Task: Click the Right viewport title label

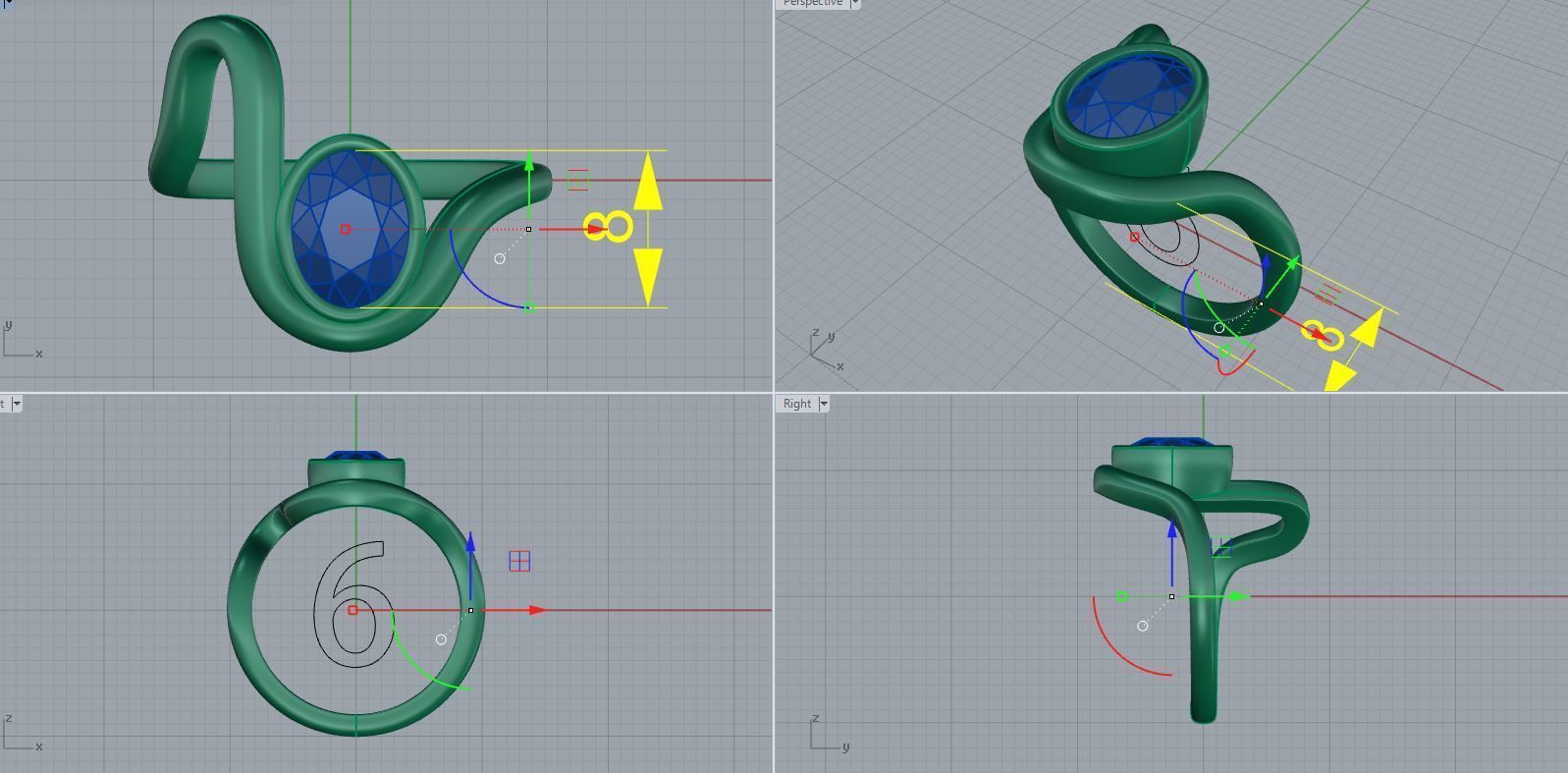Action: pos(797,404)
